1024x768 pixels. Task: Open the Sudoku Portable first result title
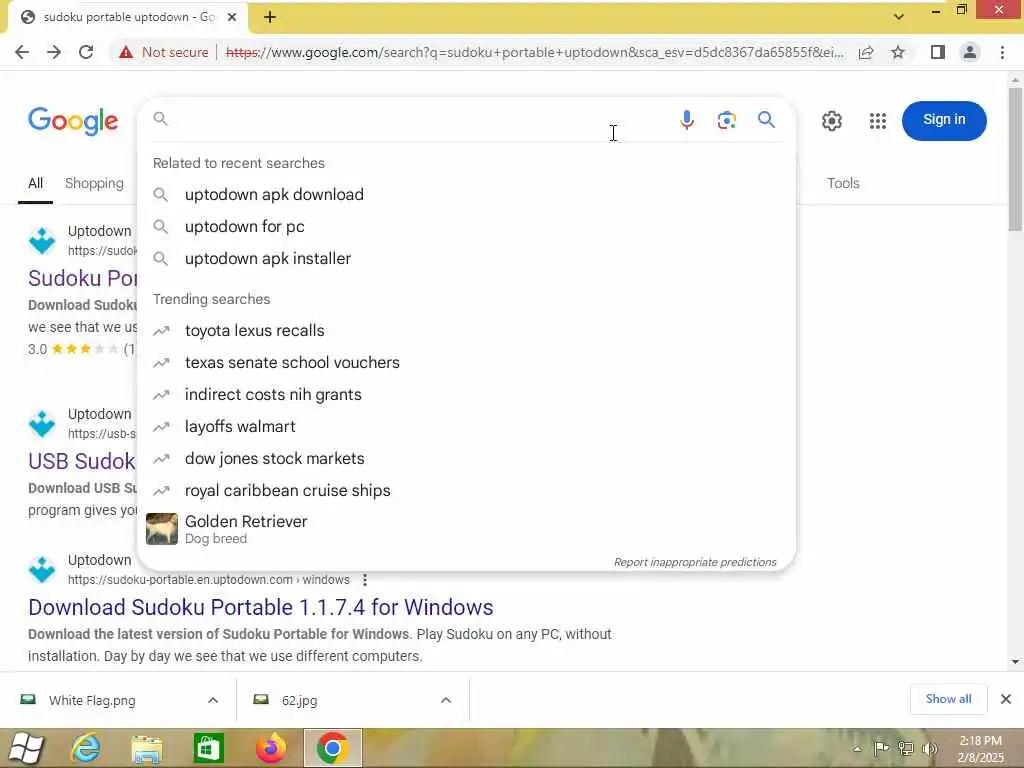(x=82, y=279)
